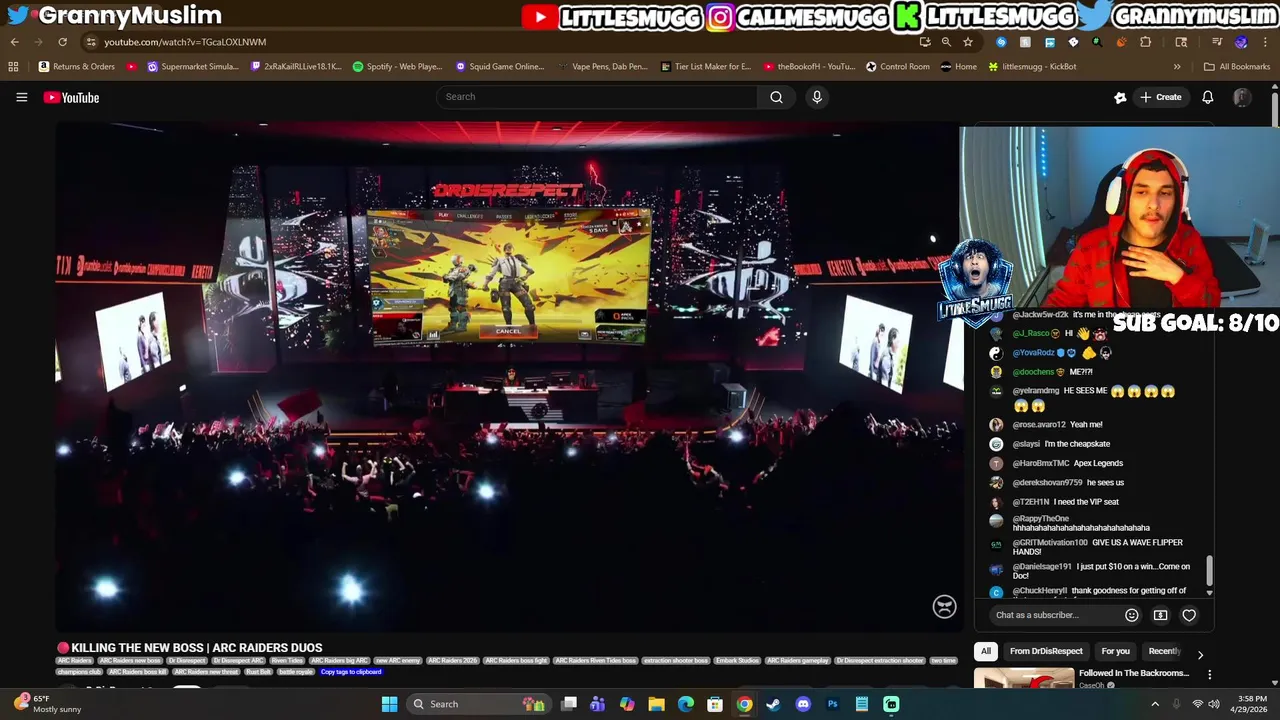Select the For you chip
The image size is (1280, 720).
coord(1115,651)
